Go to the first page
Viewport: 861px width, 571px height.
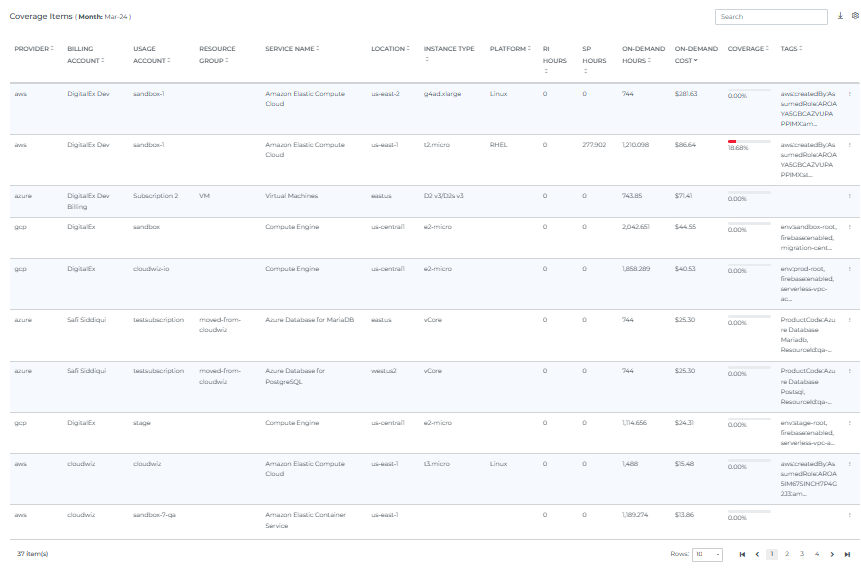(742, 554)
